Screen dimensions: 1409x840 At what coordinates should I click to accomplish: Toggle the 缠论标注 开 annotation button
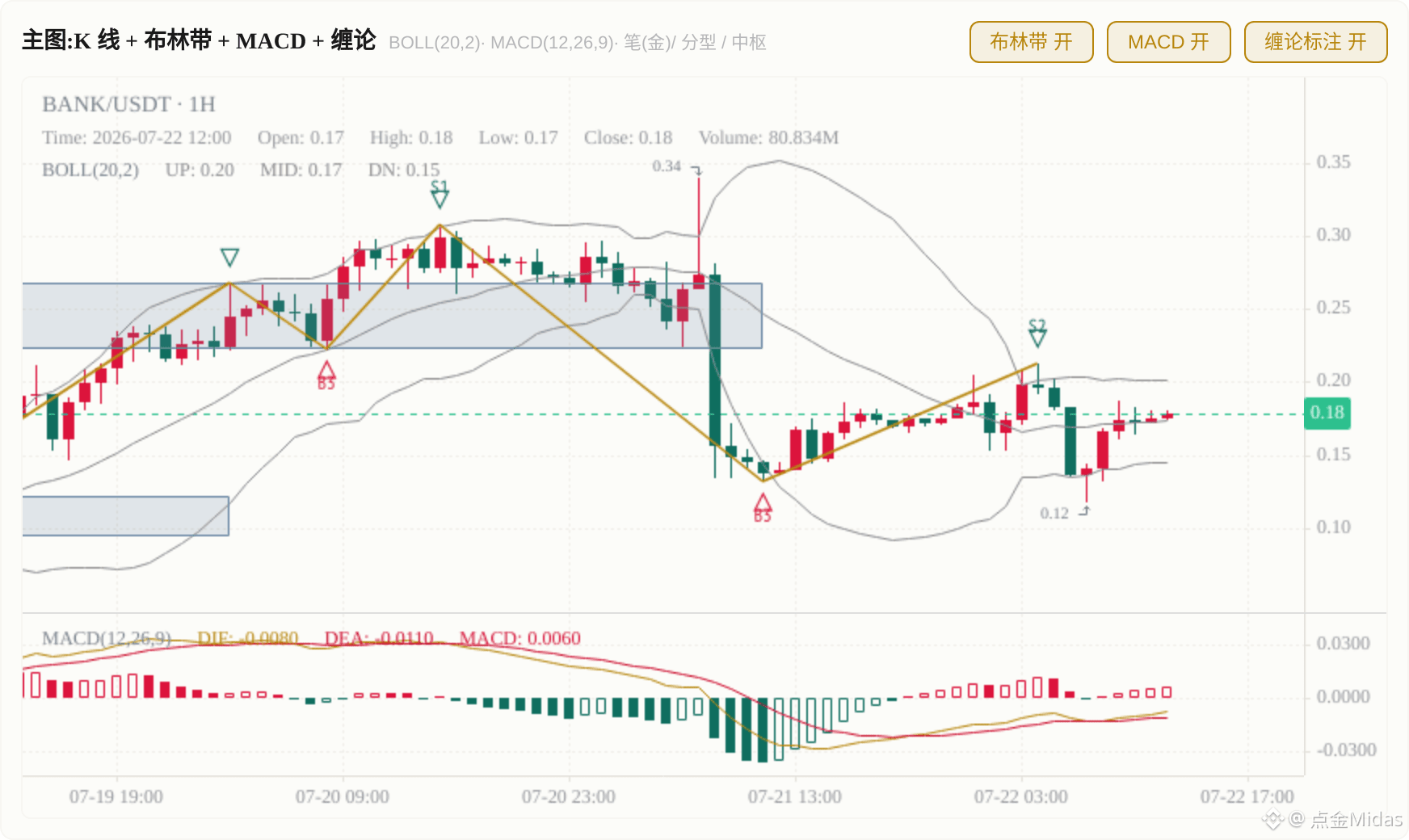point(1315,42)
